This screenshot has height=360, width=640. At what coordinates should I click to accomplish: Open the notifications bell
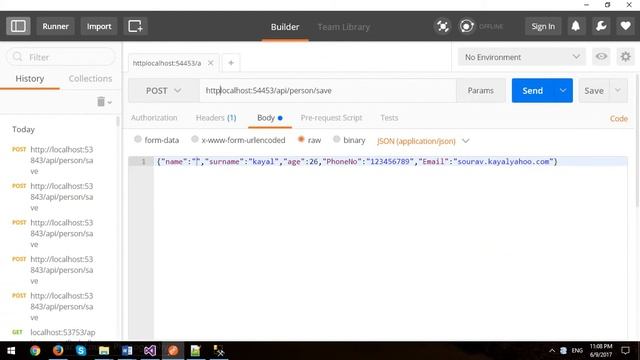tap(576, 27)
